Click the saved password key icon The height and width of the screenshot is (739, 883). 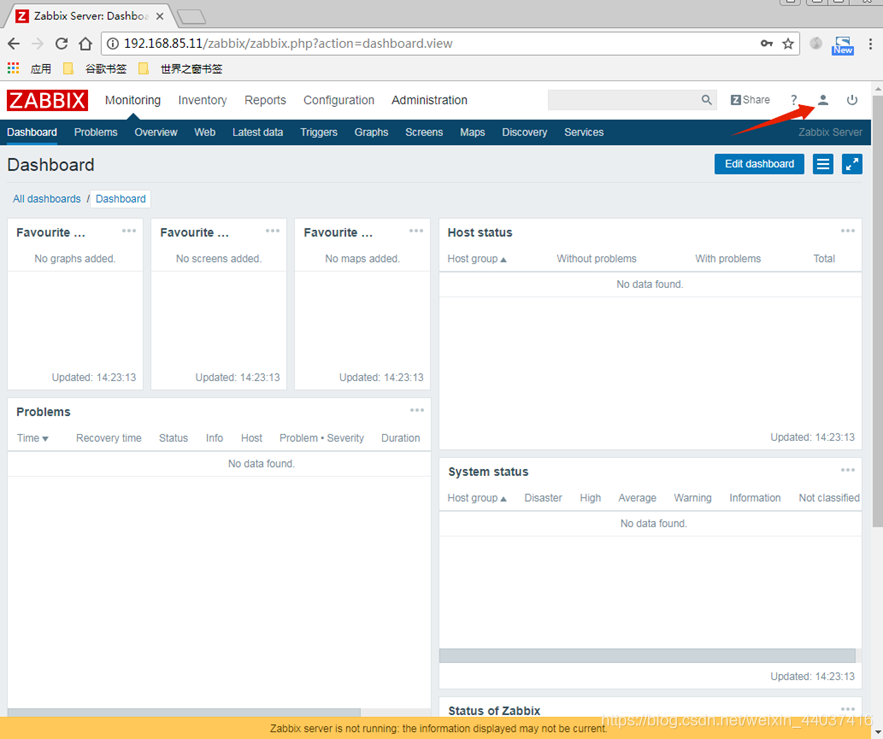[x=766, y=43]
